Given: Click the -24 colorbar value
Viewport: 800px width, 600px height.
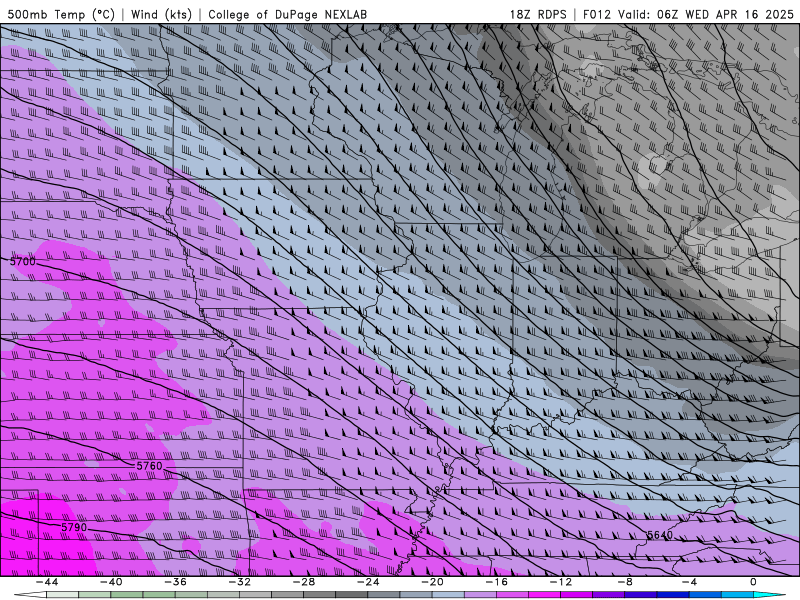Looking at the screenshot, I should [x=367, y=582].
